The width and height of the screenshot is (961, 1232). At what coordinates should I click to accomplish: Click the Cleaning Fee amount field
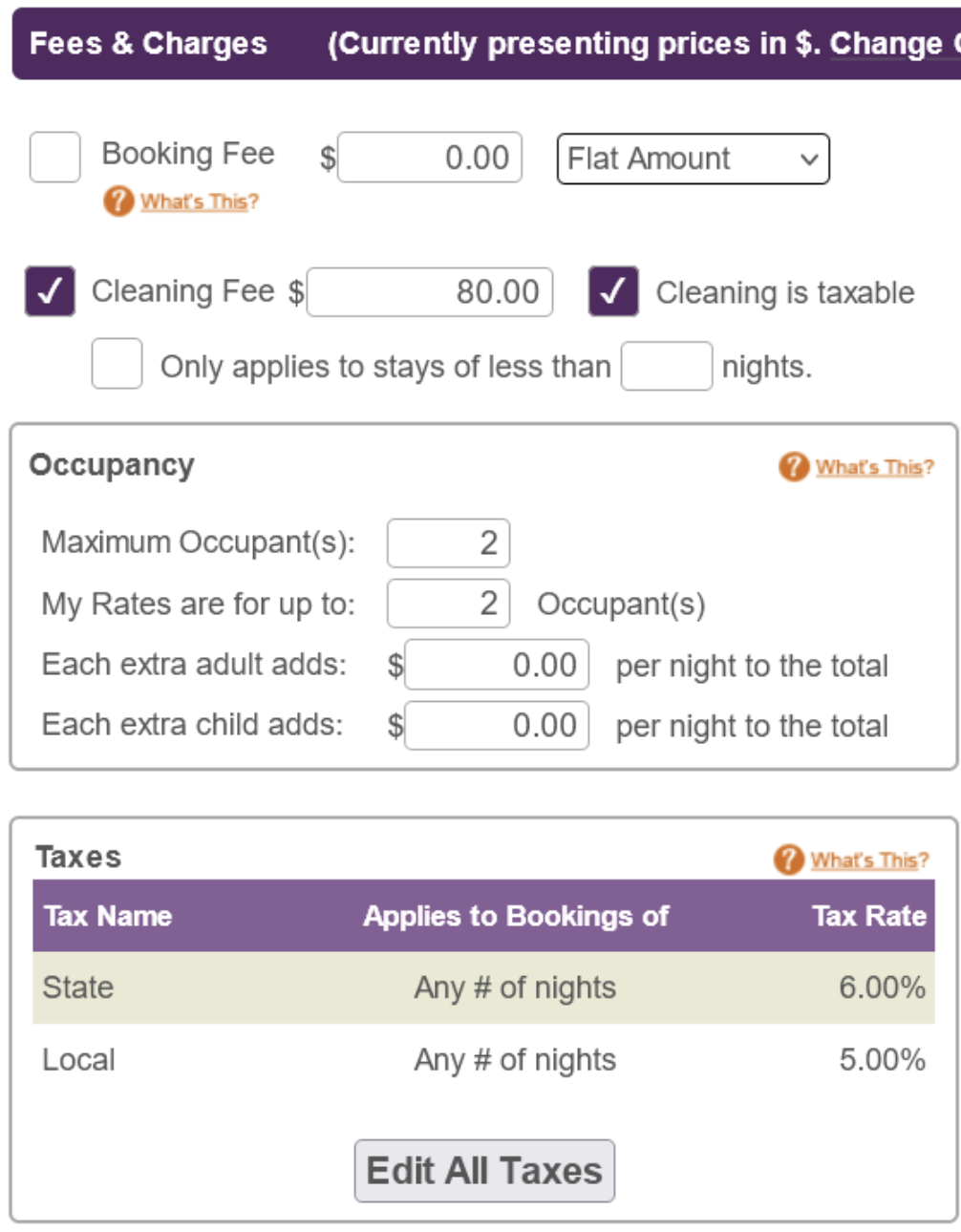(430, 292)
